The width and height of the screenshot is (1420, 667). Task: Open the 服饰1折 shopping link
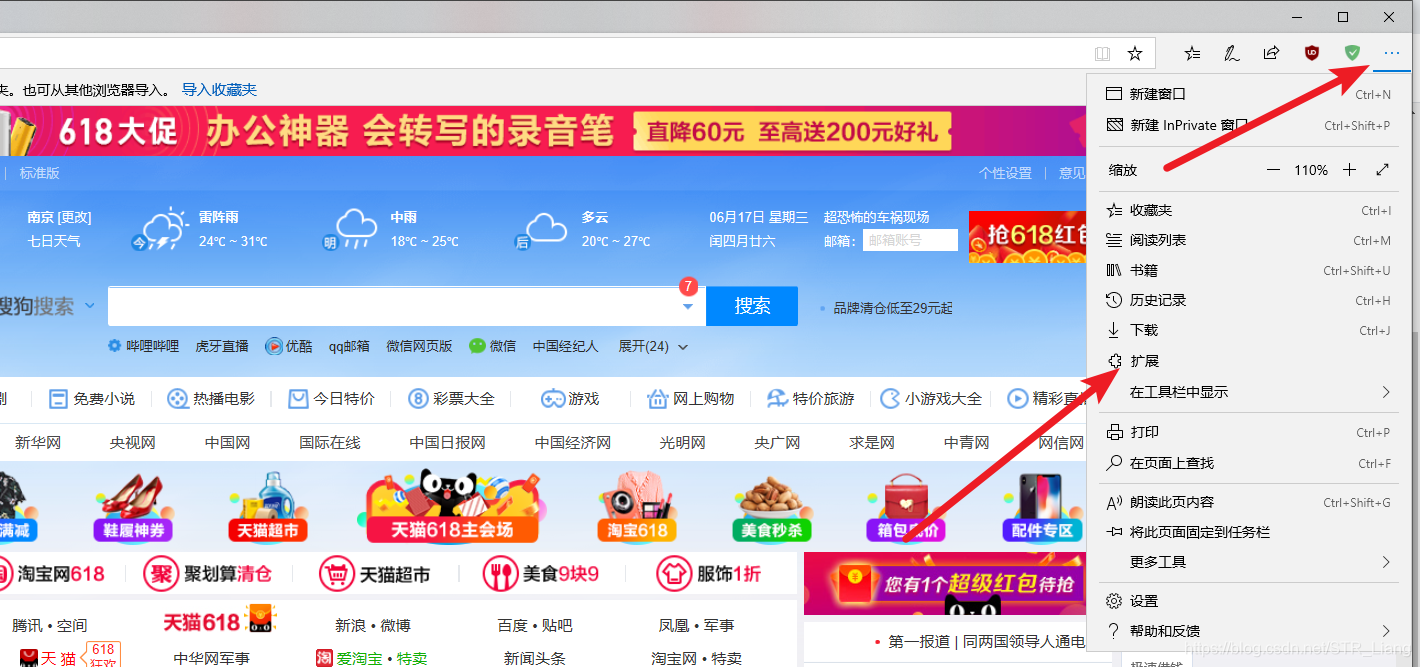[709, 574]
